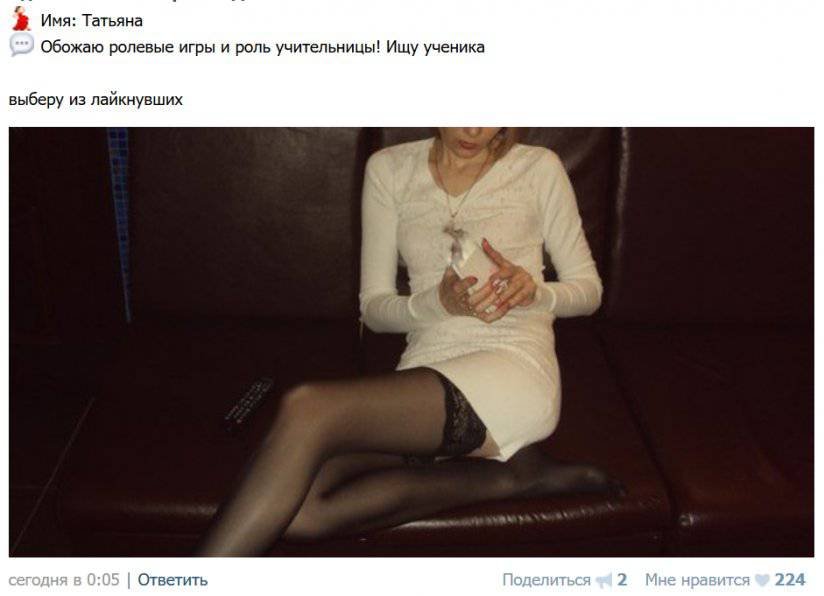The height and width of the screenshot is (596, 824).
Task: Click the speech bubble emoji icon
Action: point(22,45)
